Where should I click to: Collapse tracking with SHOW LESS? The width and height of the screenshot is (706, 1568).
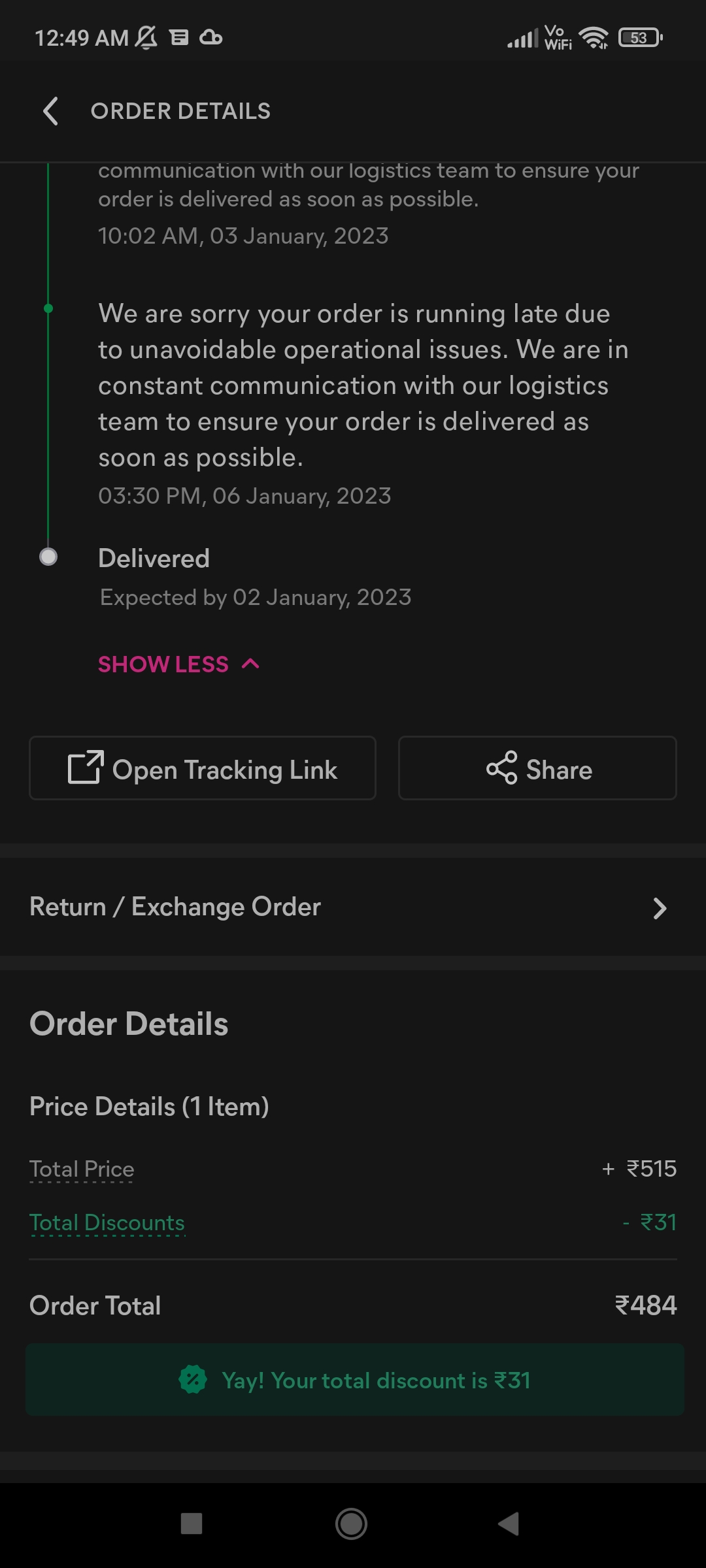pyautogui.click(x=163, y=664)
